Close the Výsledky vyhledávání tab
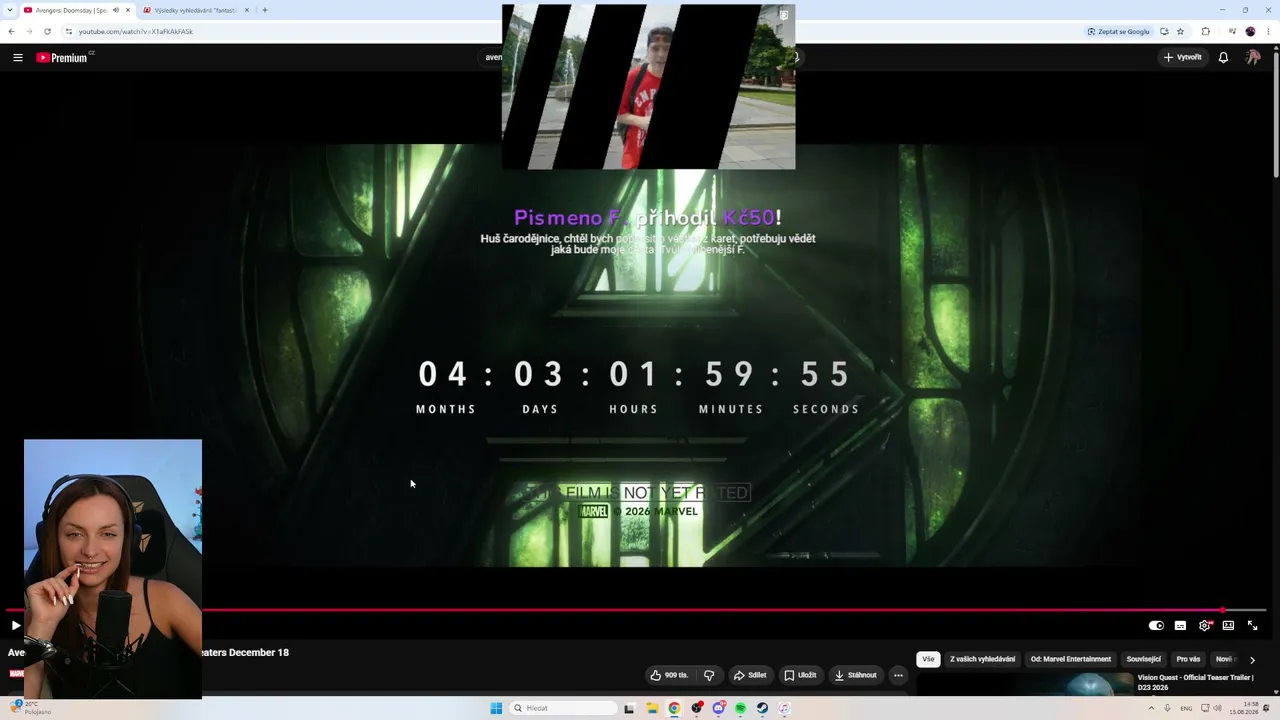Viewport: 1280px width, 720px height. click(x=247, y=10)
